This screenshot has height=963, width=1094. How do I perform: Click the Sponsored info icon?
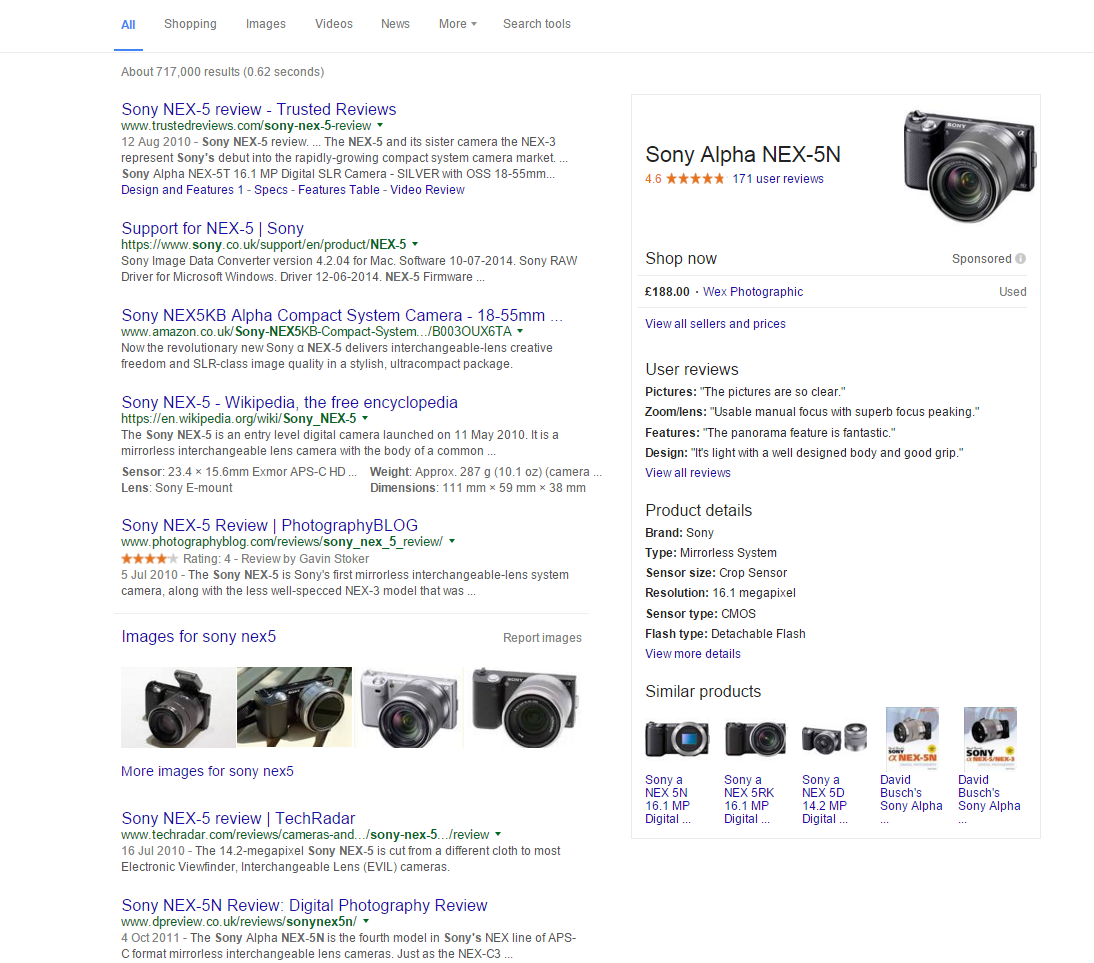(x=1020, y=259)
